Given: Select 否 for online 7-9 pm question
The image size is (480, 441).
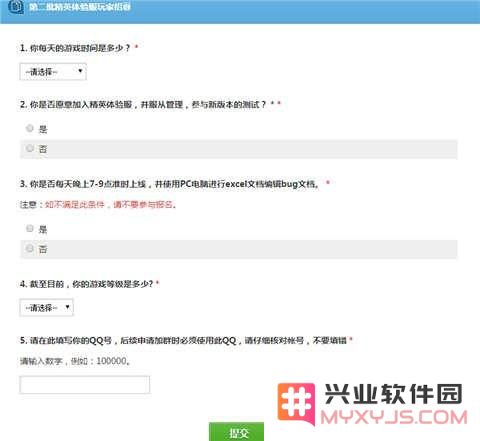Looking at the screenshot, I should pos(30,248).
